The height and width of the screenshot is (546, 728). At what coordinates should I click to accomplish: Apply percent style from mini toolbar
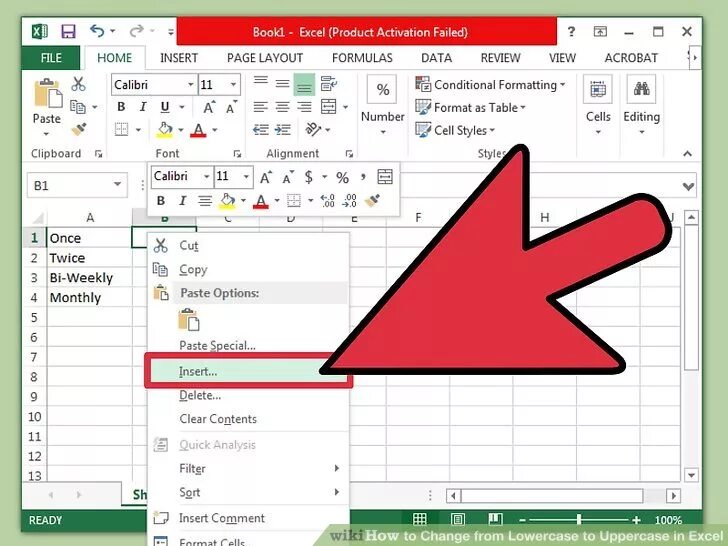click(x=343, y=177)
